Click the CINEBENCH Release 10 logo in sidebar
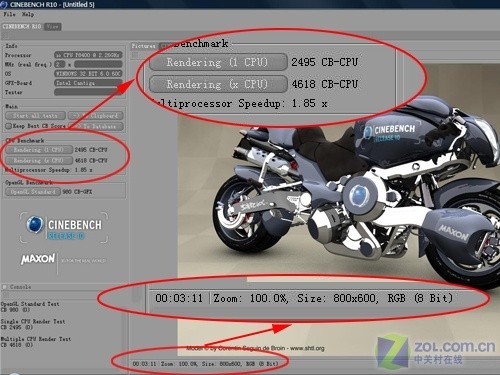The width and height of the screenshot is (500, 375). (64, 227)
